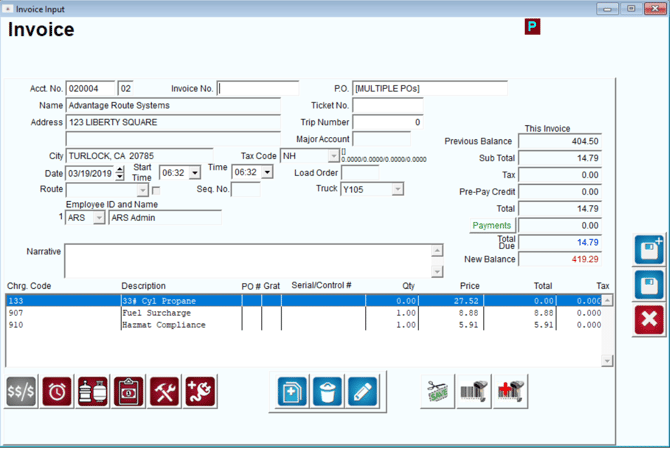Image resolution: width=670 pixels, height=449 pixels.
Task: Open the Tax Code dropdown
Action: click(334, 156)
